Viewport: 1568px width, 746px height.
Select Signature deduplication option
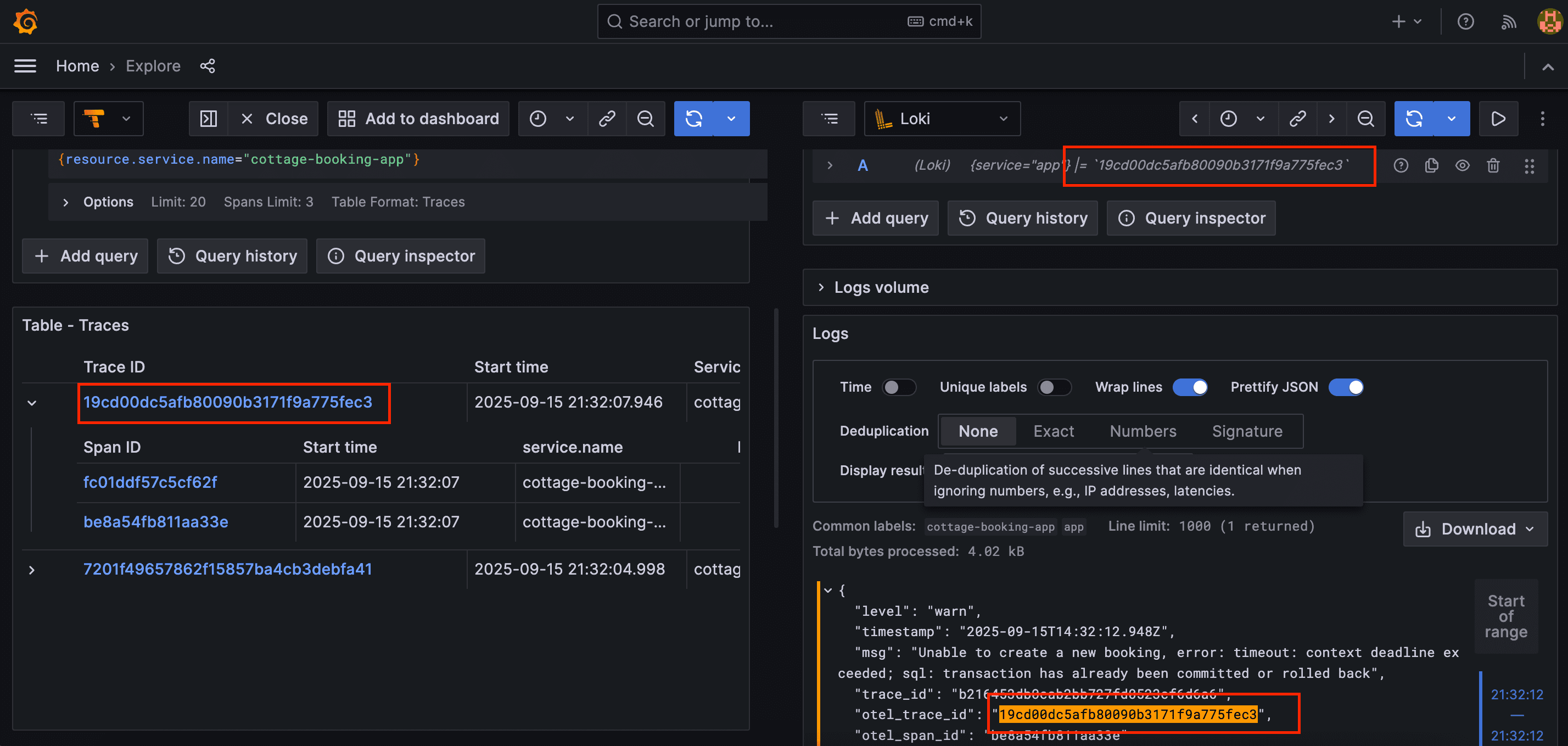[x=1247, y=431]
